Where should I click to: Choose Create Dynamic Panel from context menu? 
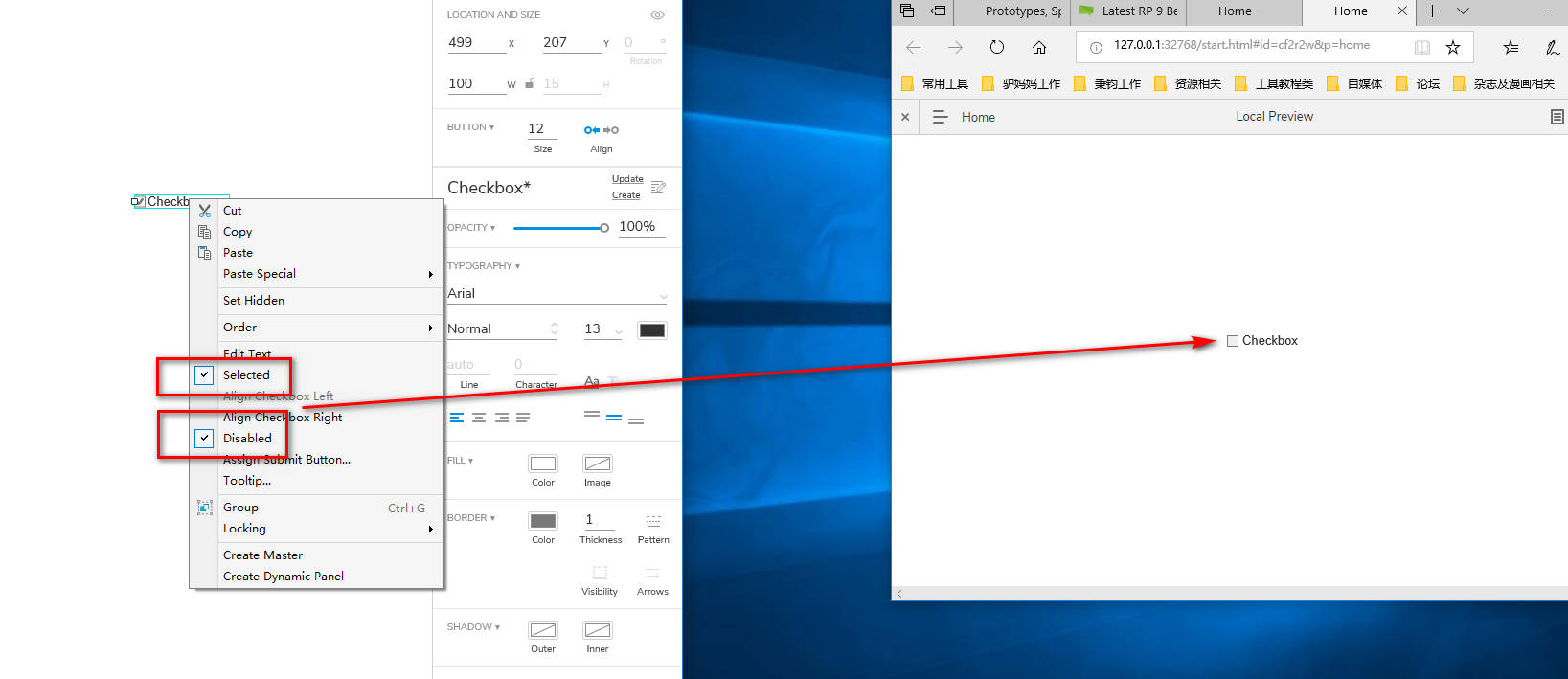coord(284,577)
